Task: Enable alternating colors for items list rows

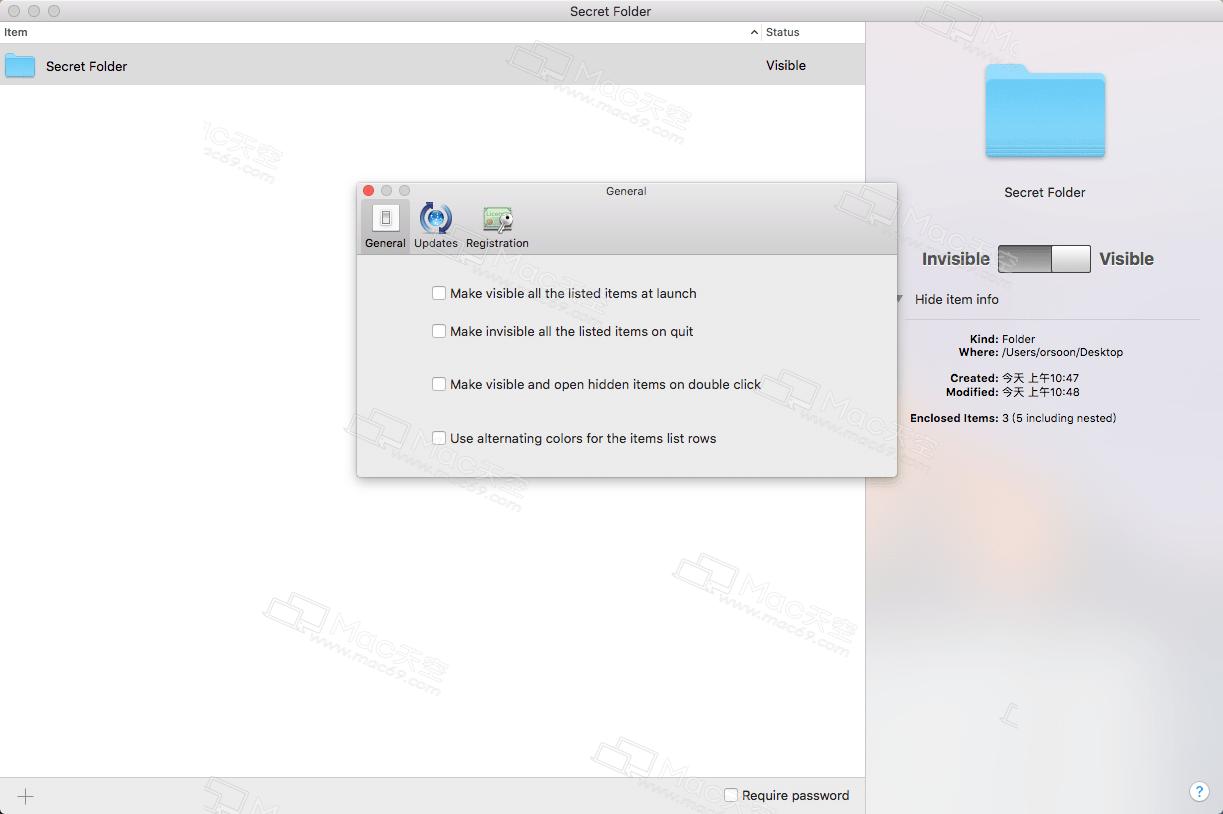Action: point(439,438)
